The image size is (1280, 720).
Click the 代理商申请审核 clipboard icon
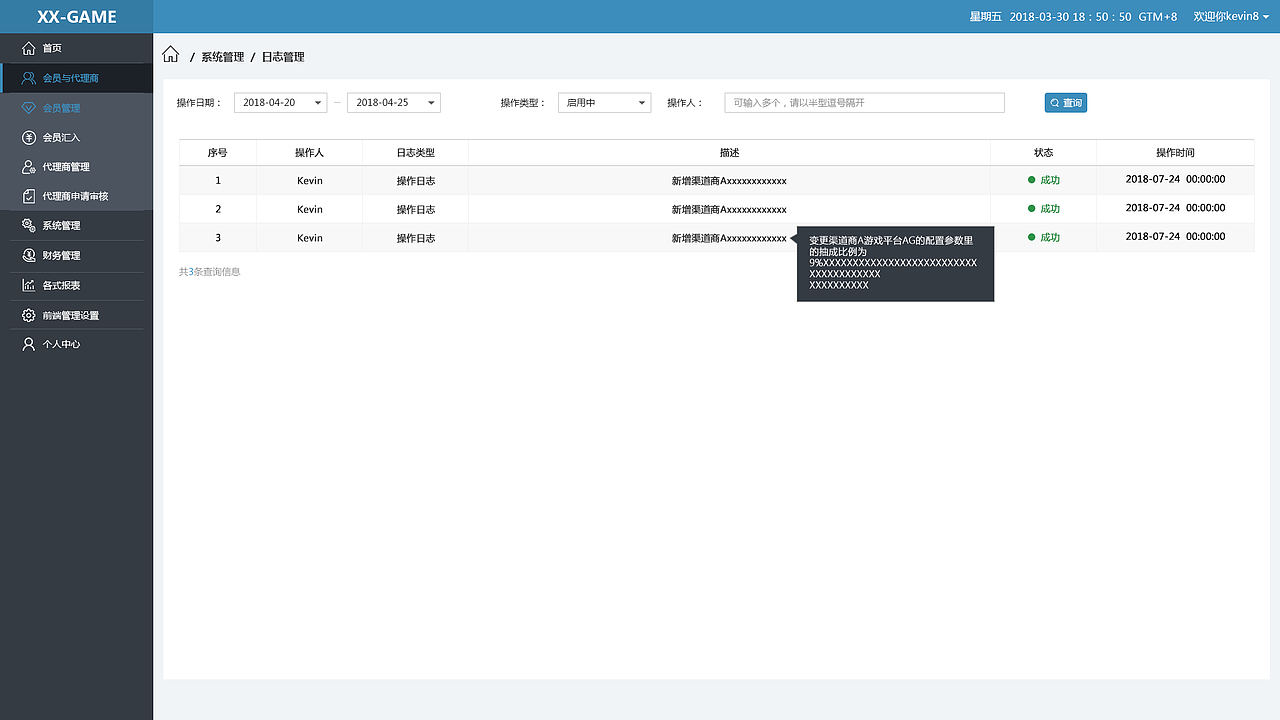click(28, 196)
